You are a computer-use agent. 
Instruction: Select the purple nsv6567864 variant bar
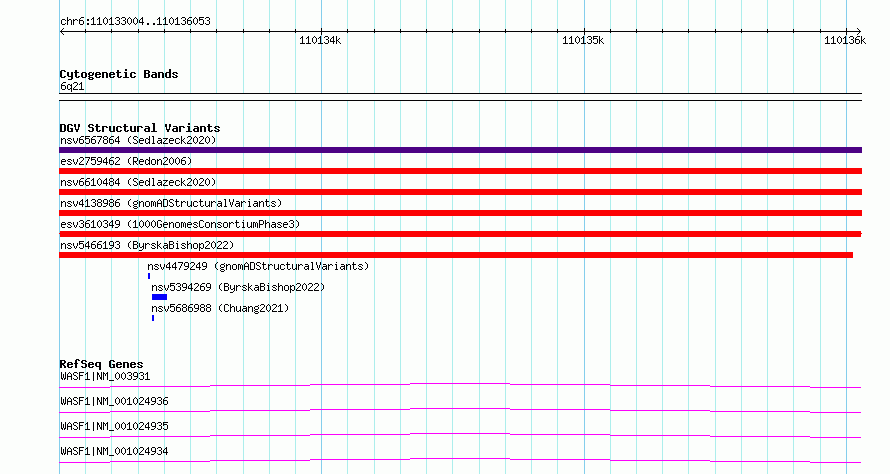point(460,150)
